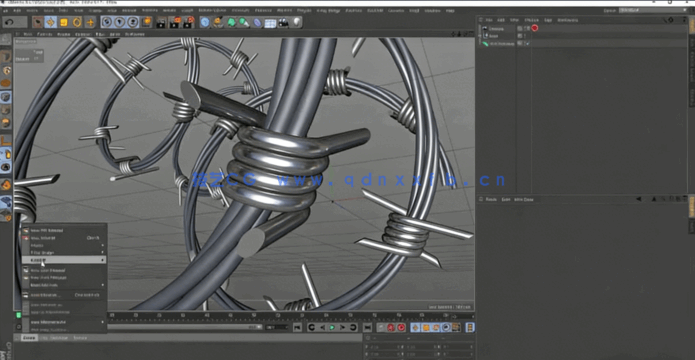
Task: Select the Live Selection tool
Action: pyautogui.click(x=38, y=22)
